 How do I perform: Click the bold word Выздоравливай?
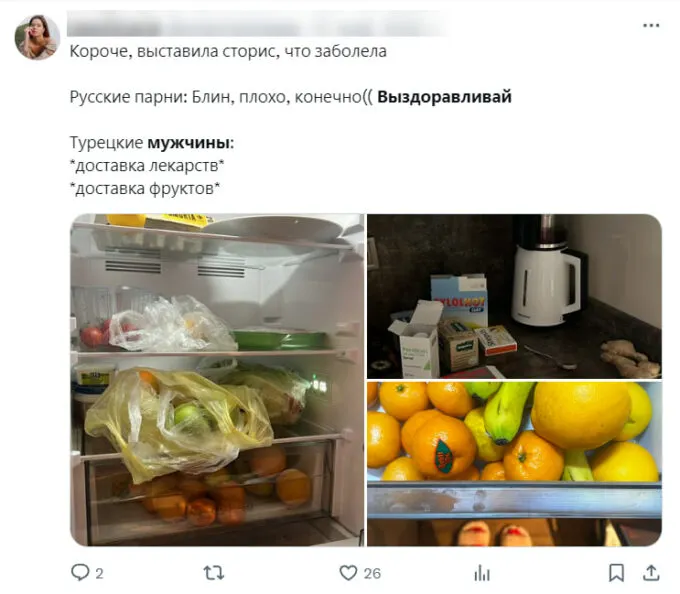pos(445,97)
